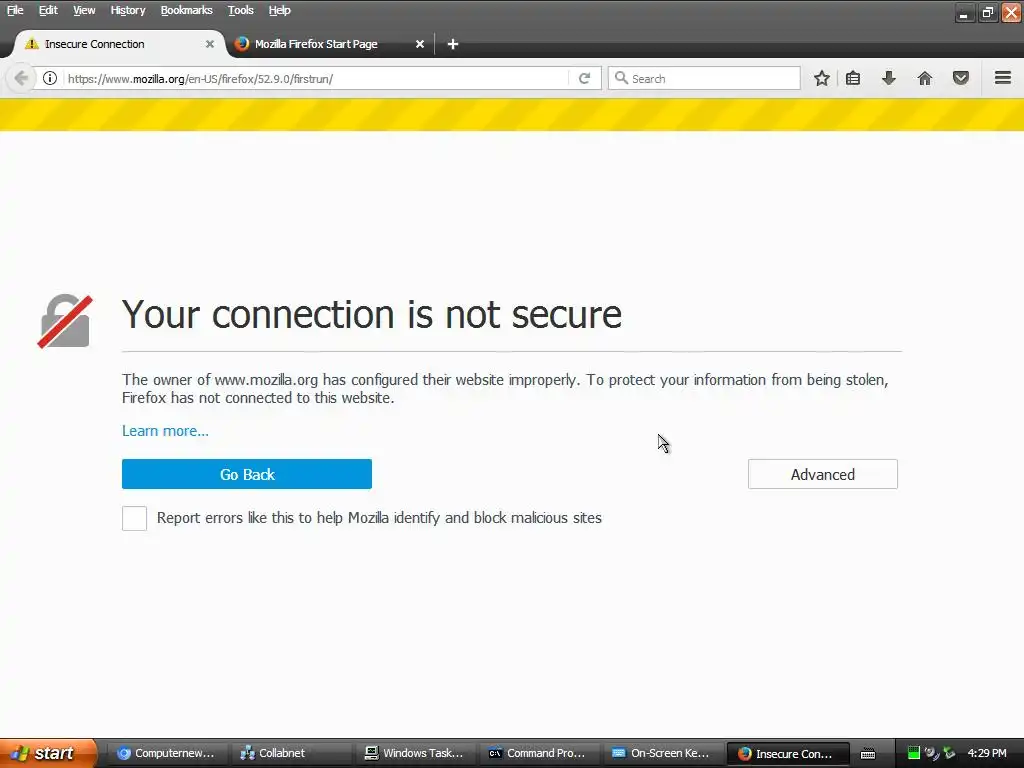Screen dimensions: 1024x768
Task: Click the warning icon on Insecure Connection tab
Action: (x=31, y=44)
